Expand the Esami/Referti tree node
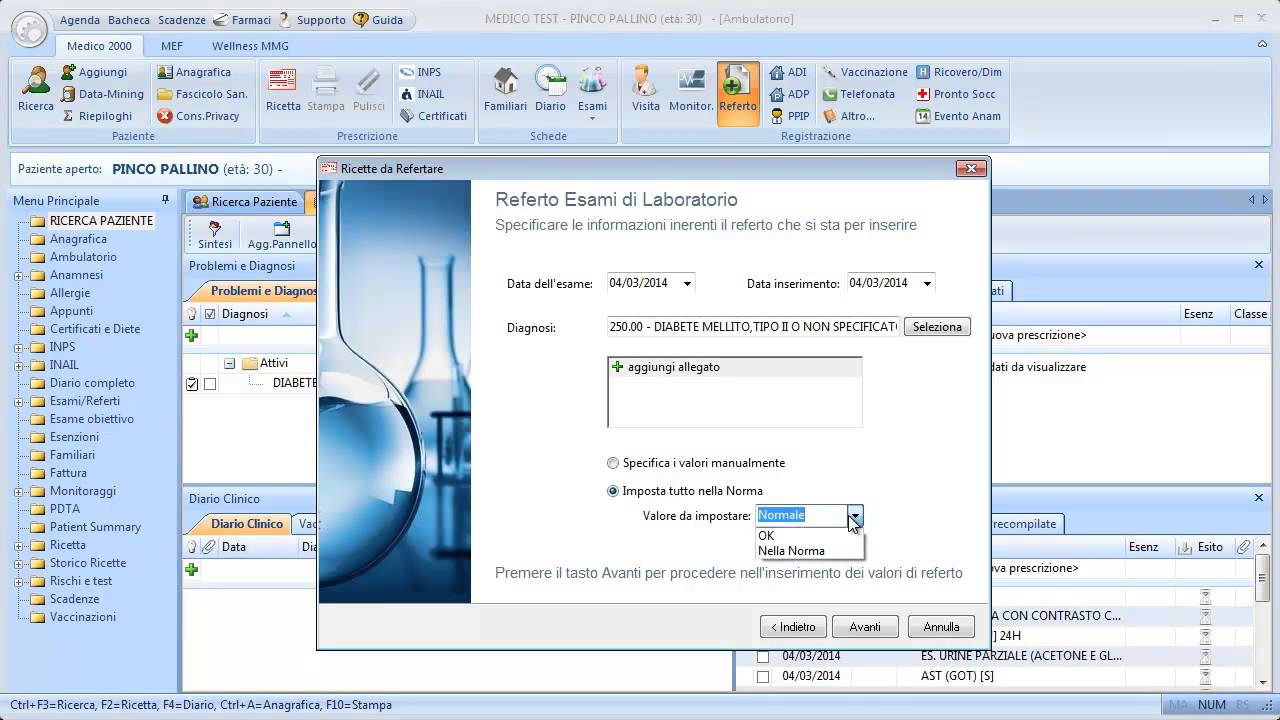1280x720 pixels. click(x=18, y=401)
